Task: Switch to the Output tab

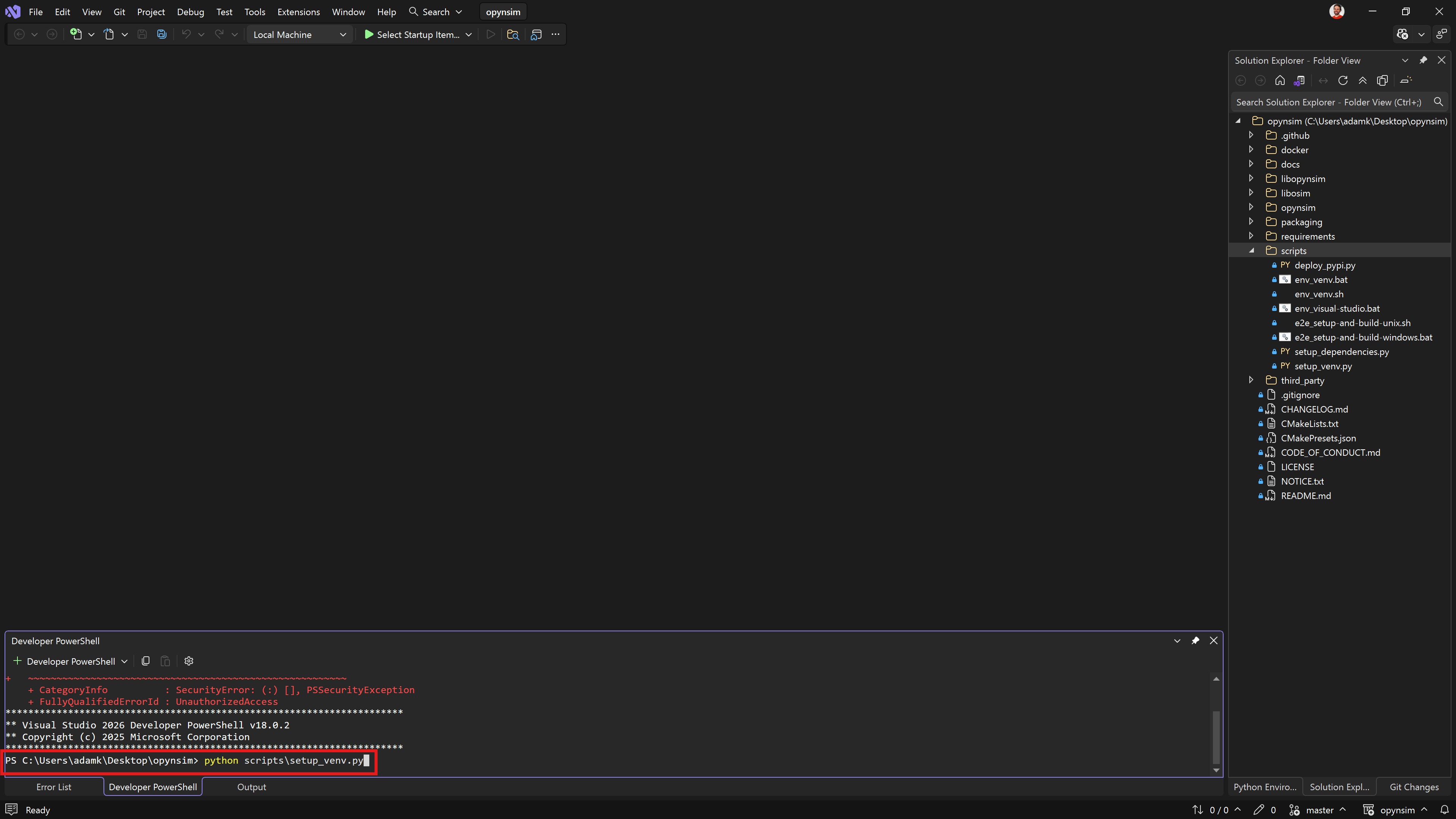Action: [251, 788]
